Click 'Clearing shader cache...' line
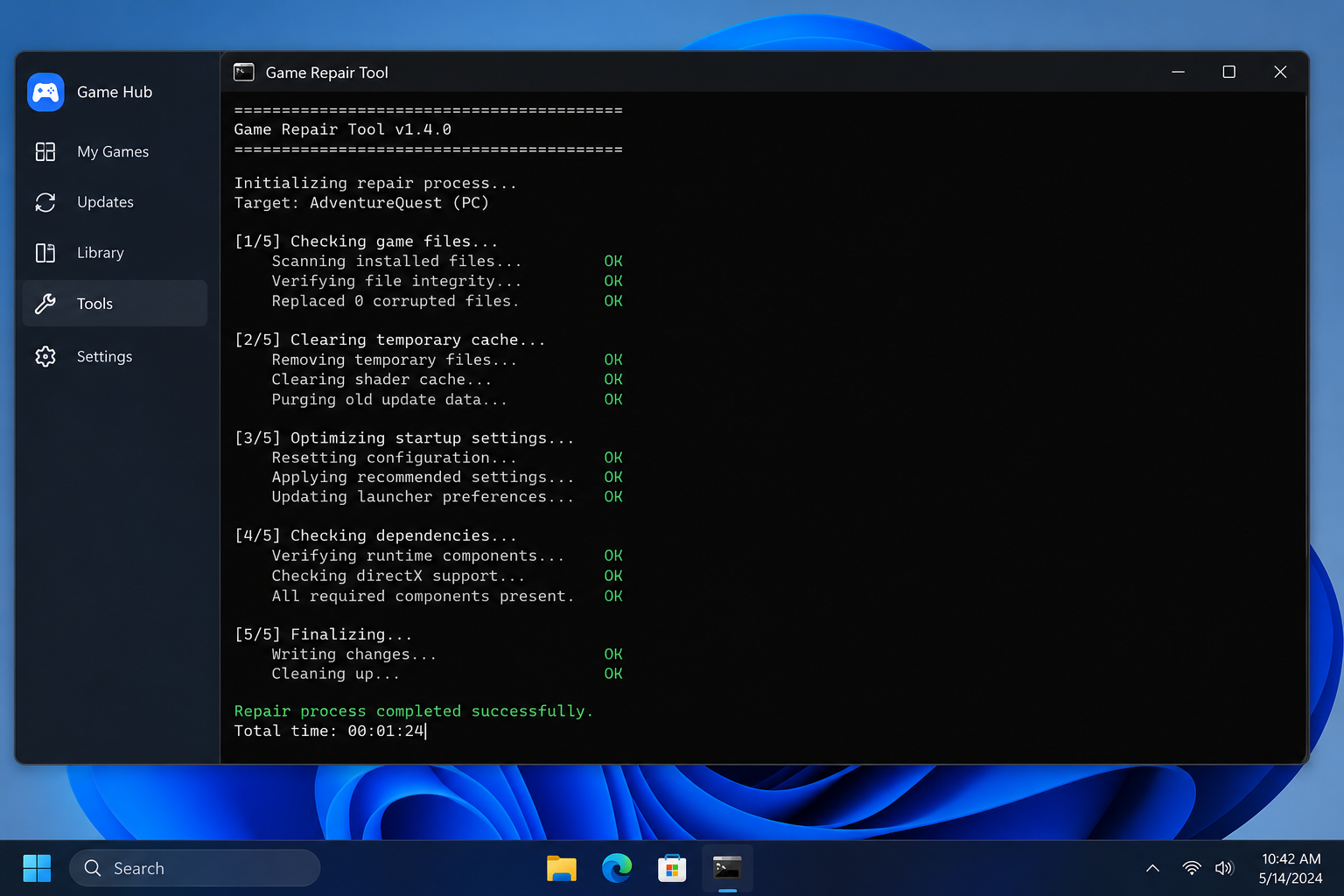This screenshot has width=1344, height=896. tap(381, 380)
